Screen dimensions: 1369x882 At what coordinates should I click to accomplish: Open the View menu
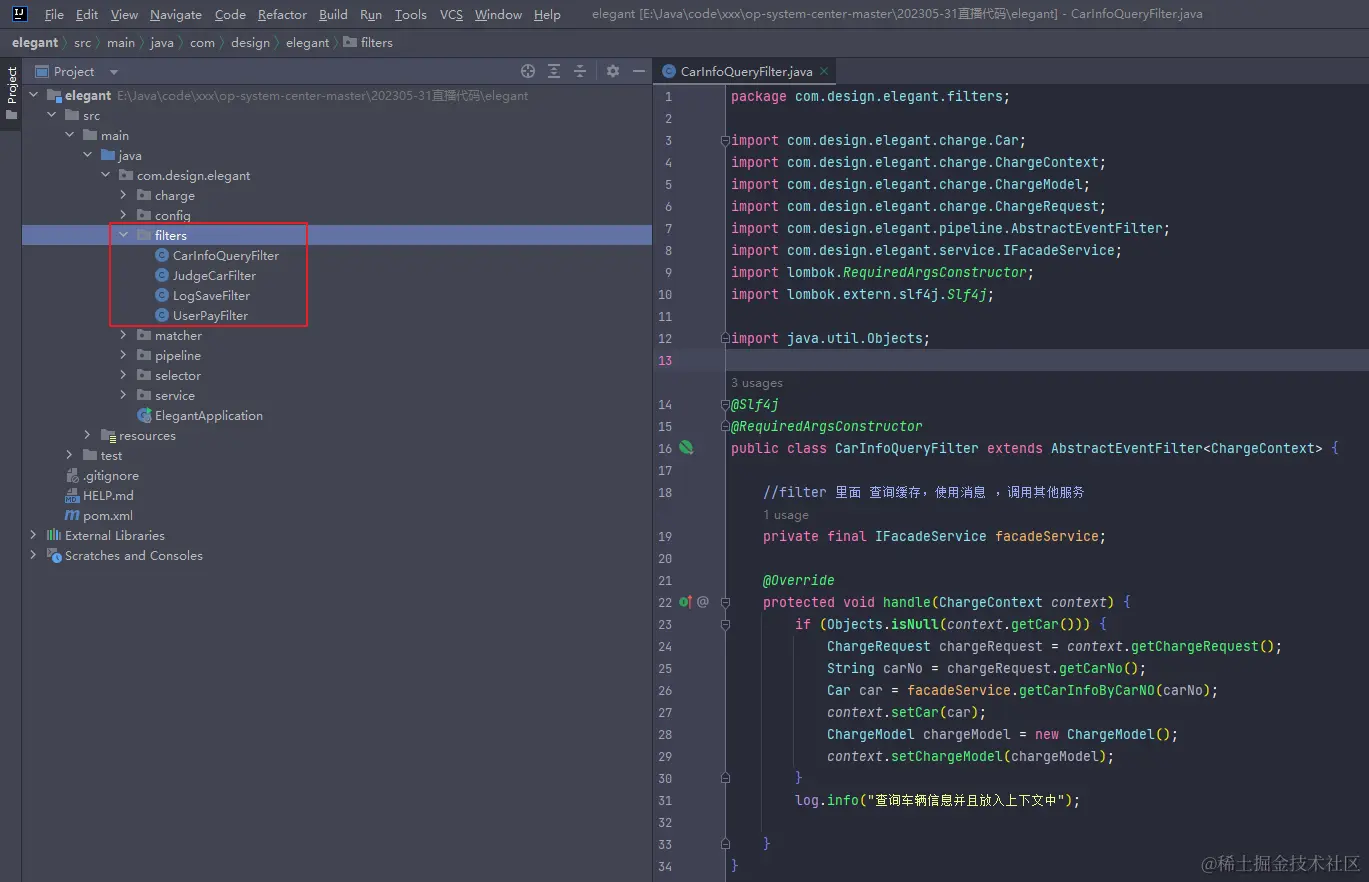tap(124, 14)
